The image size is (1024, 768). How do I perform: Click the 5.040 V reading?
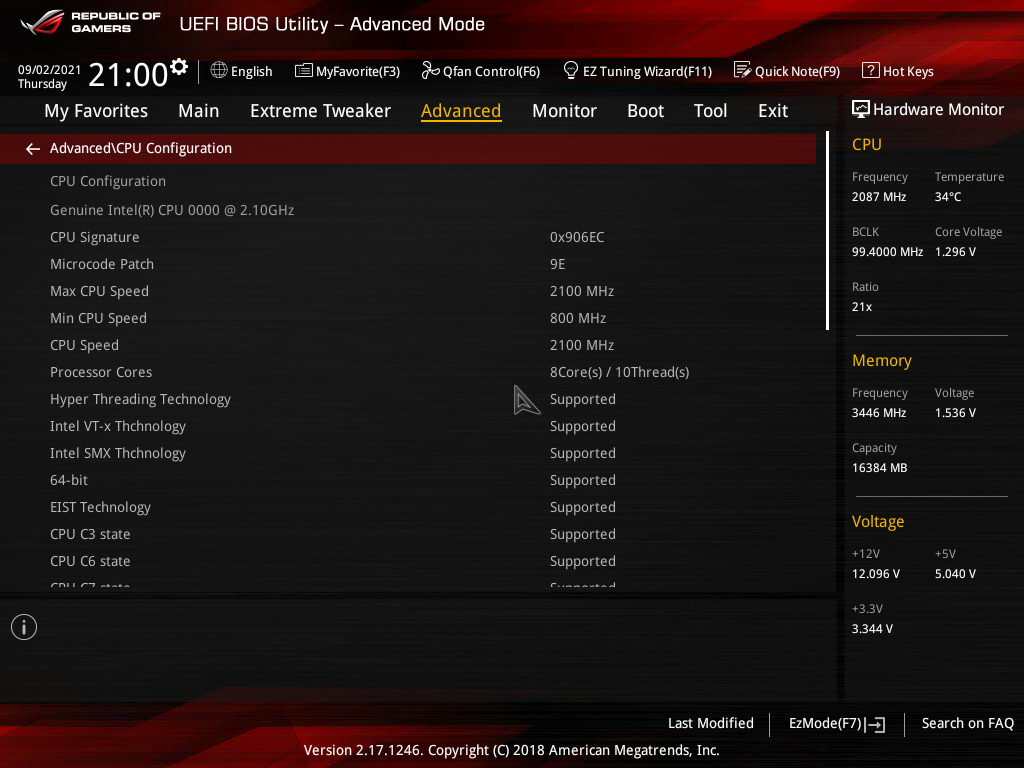(x=955, y=573)
